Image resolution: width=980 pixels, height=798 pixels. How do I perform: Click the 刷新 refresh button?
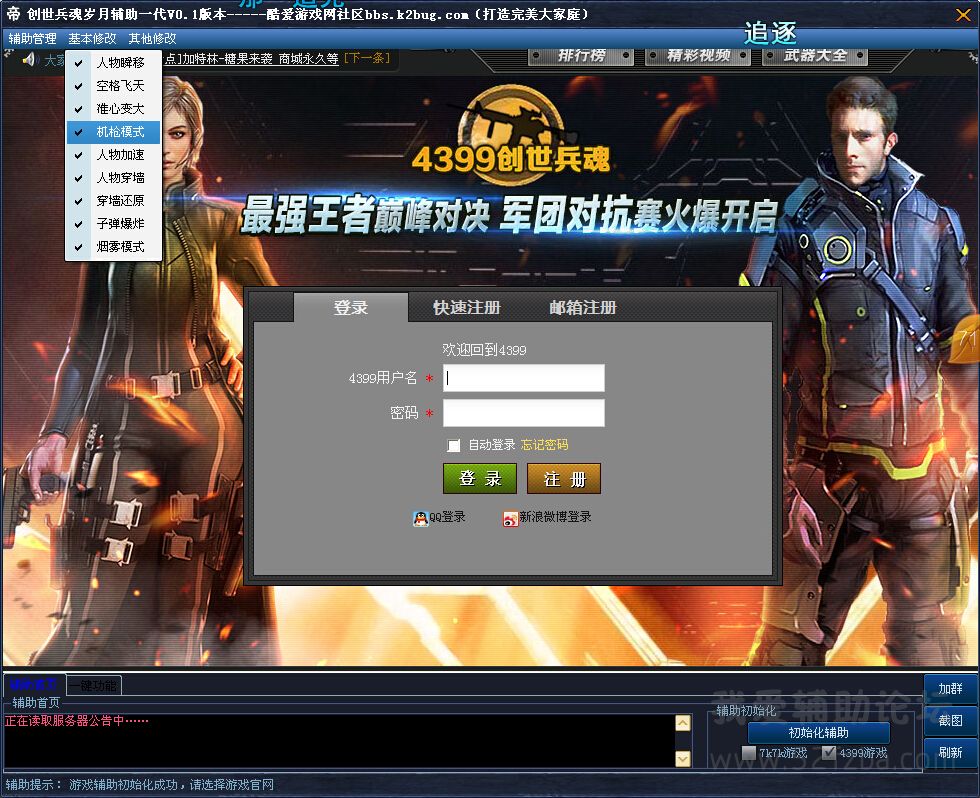[950, 752]
